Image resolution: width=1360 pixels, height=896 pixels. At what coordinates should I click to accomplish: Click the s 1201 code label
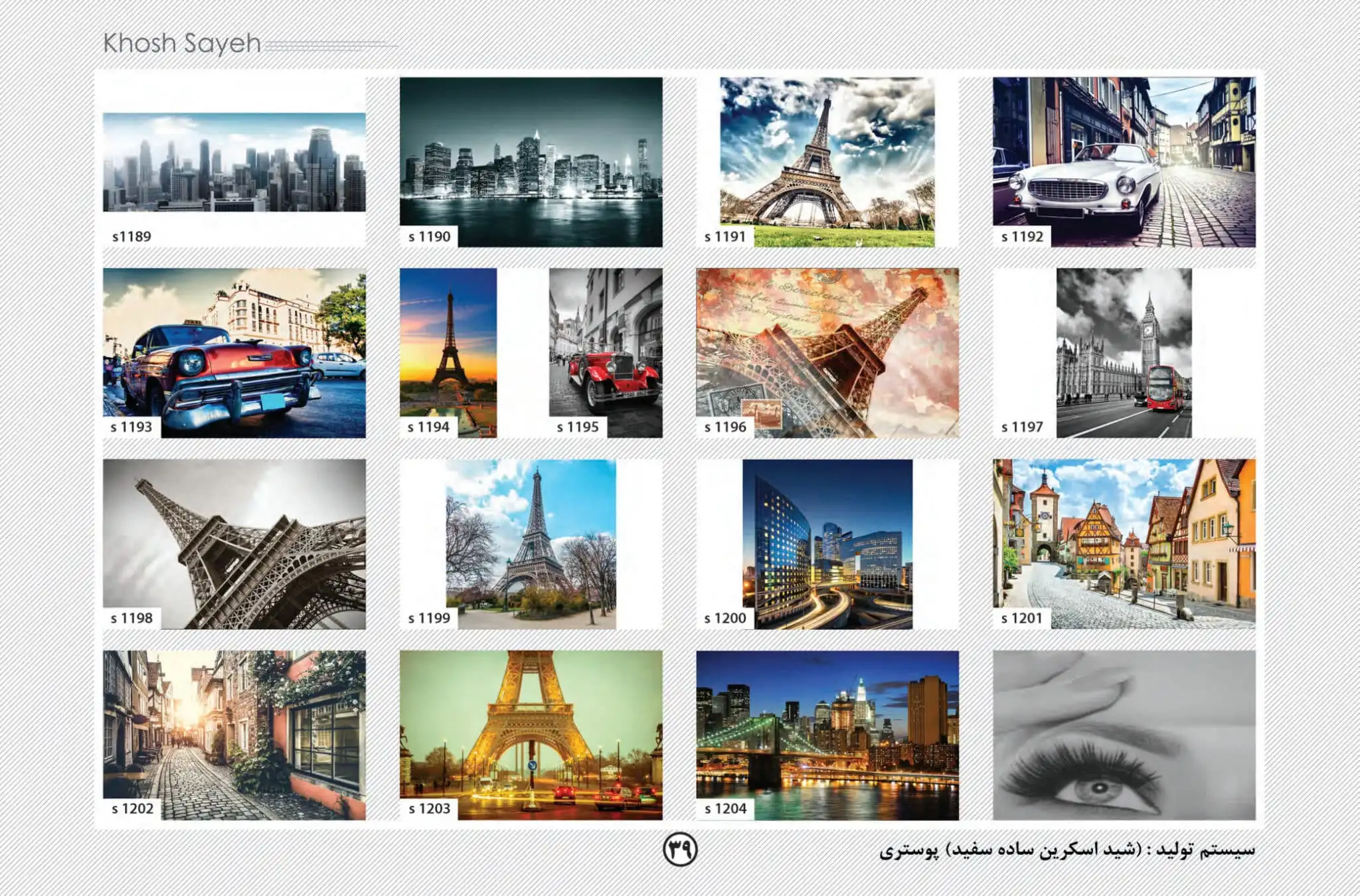pos(1022,618)
